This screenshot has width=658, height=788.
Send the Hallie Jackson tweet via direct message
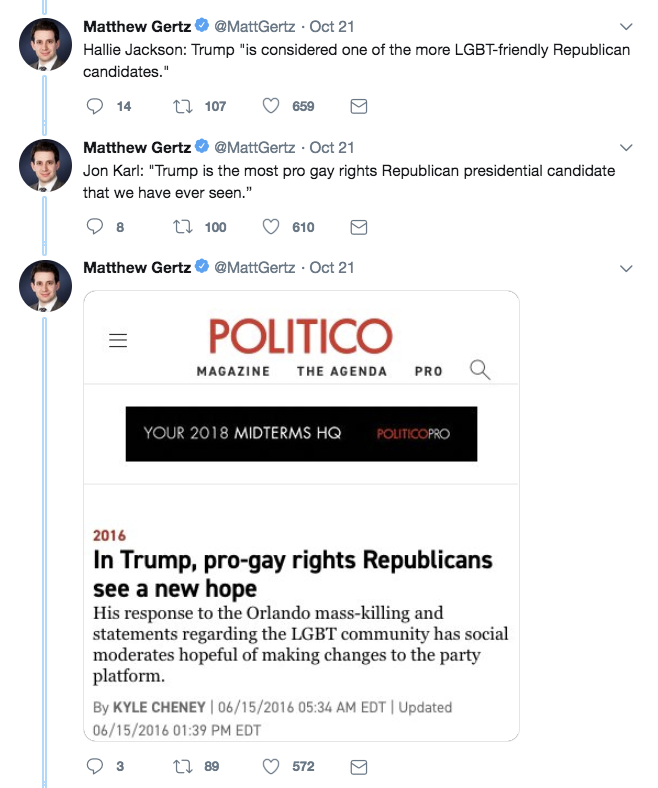[x=359, y=106]
